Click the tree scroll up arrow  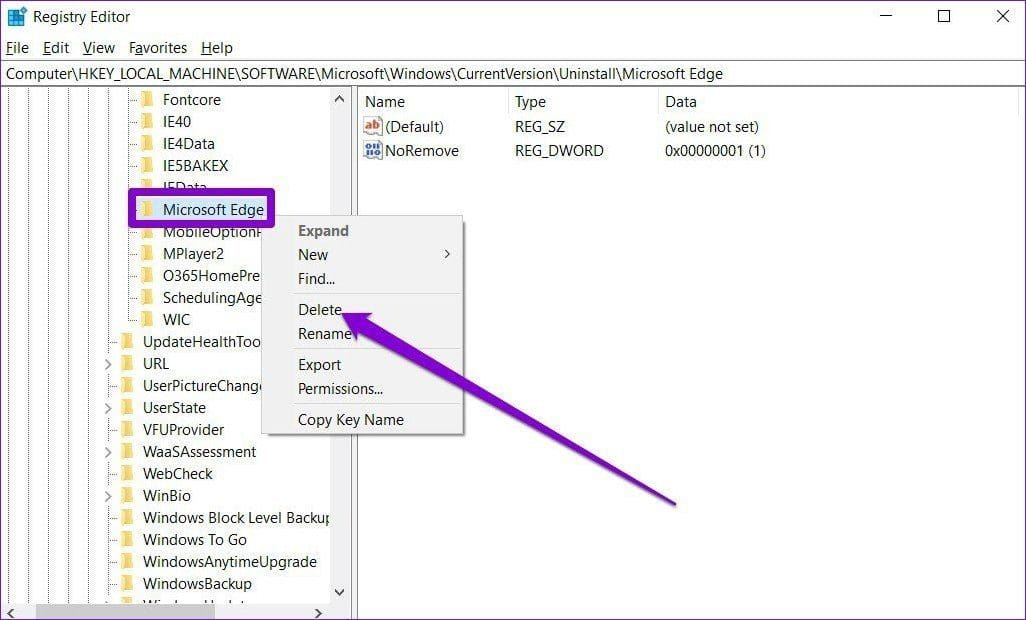(339, 99)
